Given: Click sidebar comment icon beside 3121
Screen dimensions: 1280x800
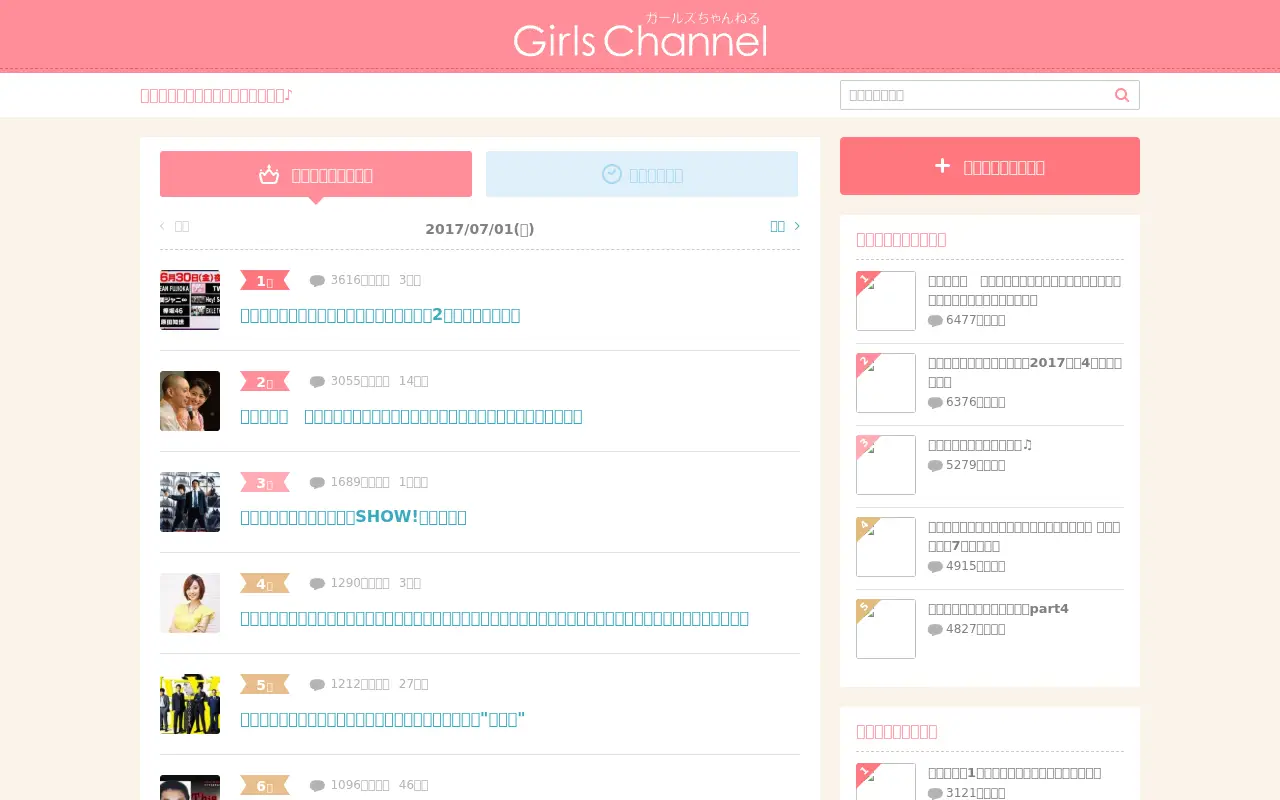Looking at the screenshot, I should [935, 793].
